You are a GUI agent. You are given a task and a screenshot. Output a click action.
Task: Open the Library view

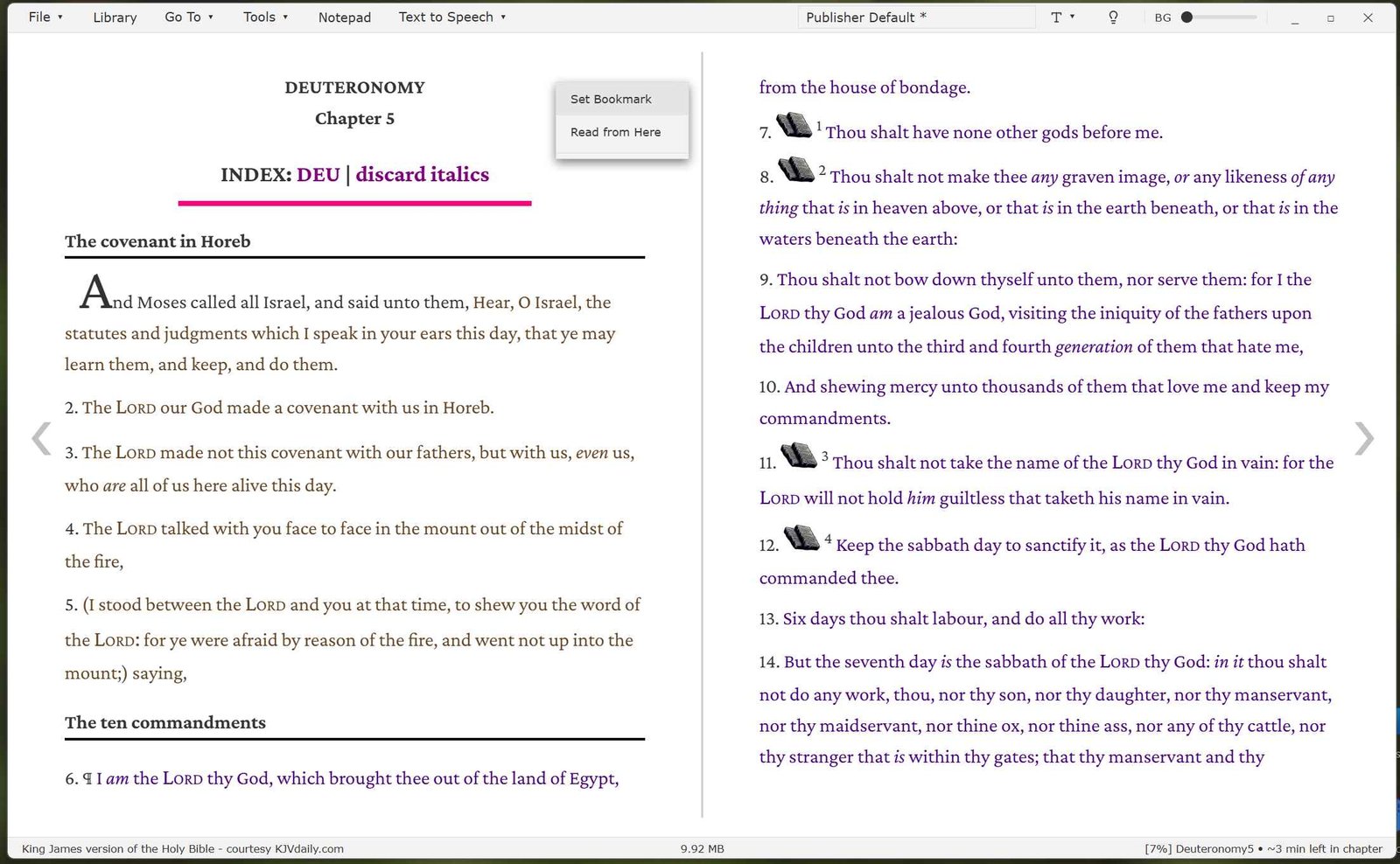115,17
